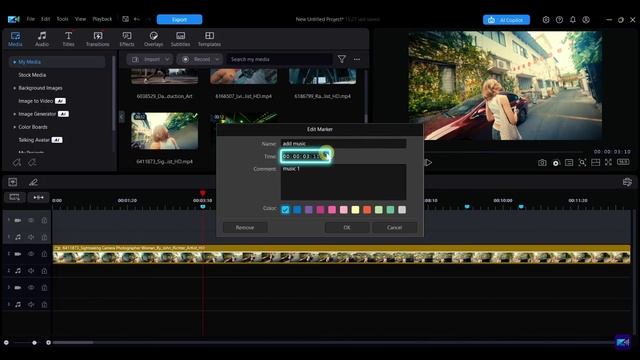640x360 pixels.
Task: Expand the Image Generator category
Action: (x=15, y=114)
